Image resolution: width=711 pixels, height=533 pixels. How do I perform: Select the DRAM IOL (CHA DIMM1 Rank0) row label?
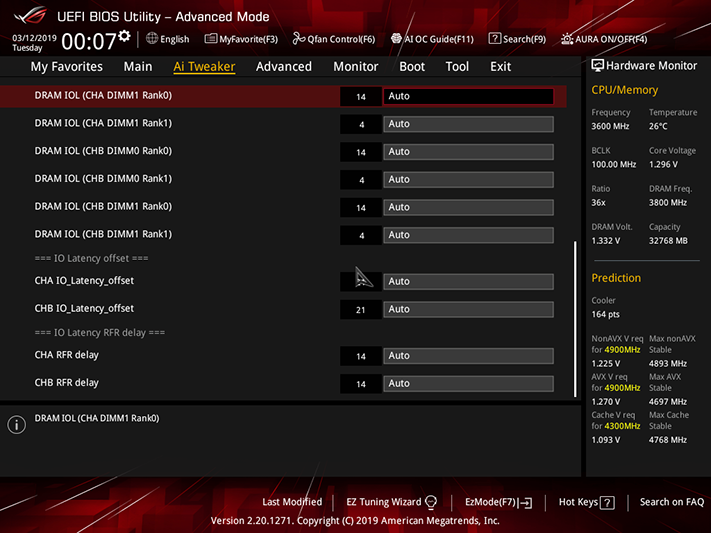(x=103, y=95)
